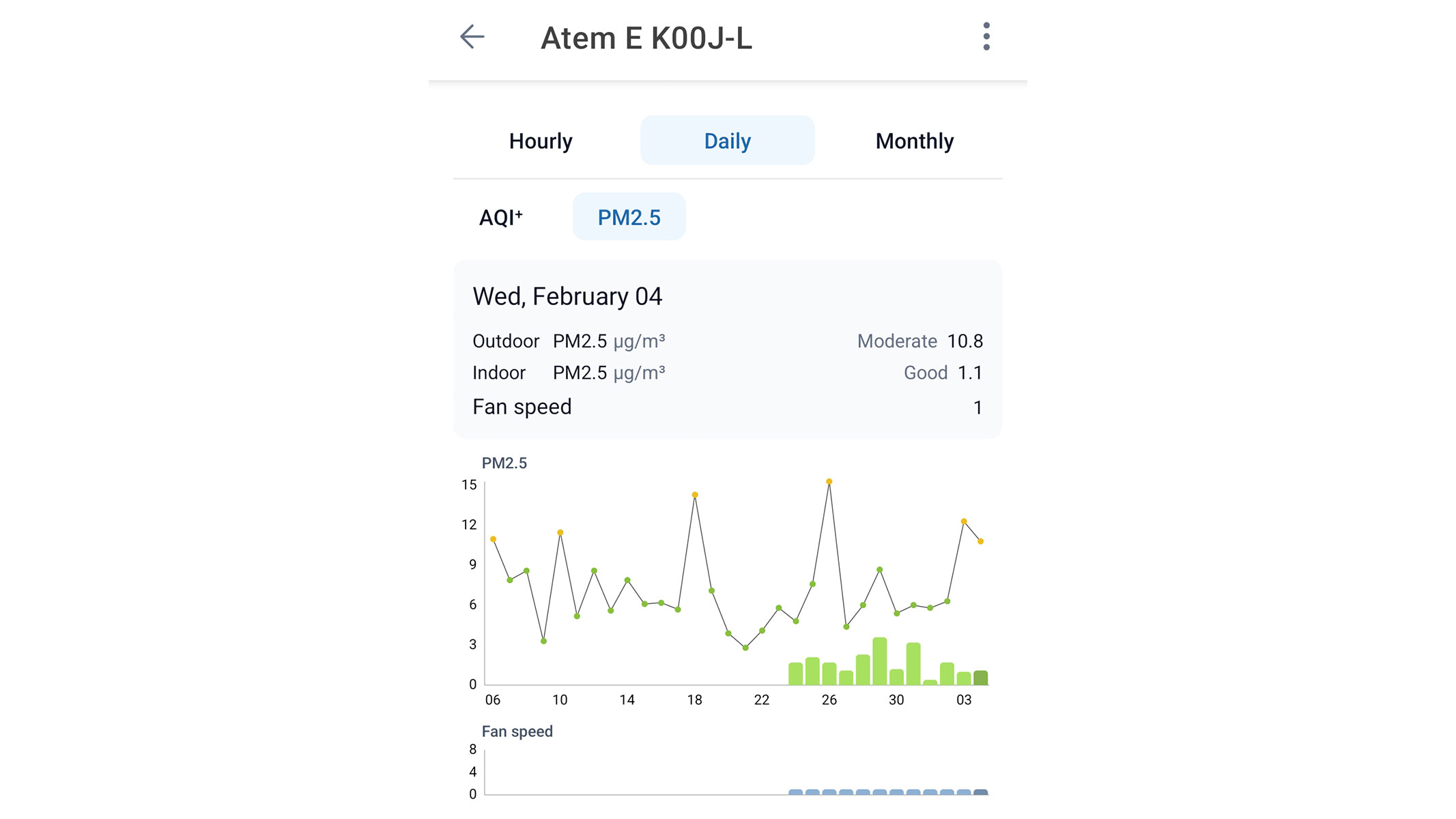This screenshot has width=1456, height=819.
Task: Switch to the Hourly tab
Action: pos(540,140)
